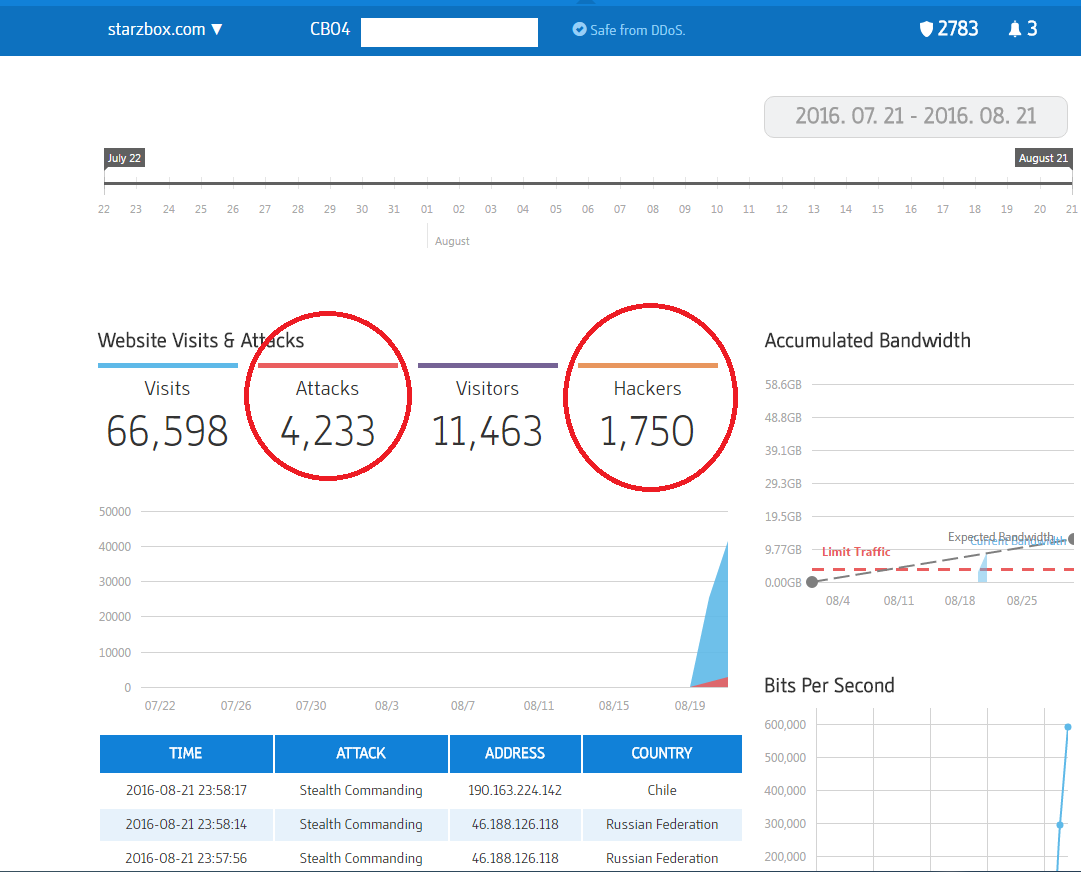Click day 10 on the timeline
This screenshot has height=872, width=1081.
(717, 209)
